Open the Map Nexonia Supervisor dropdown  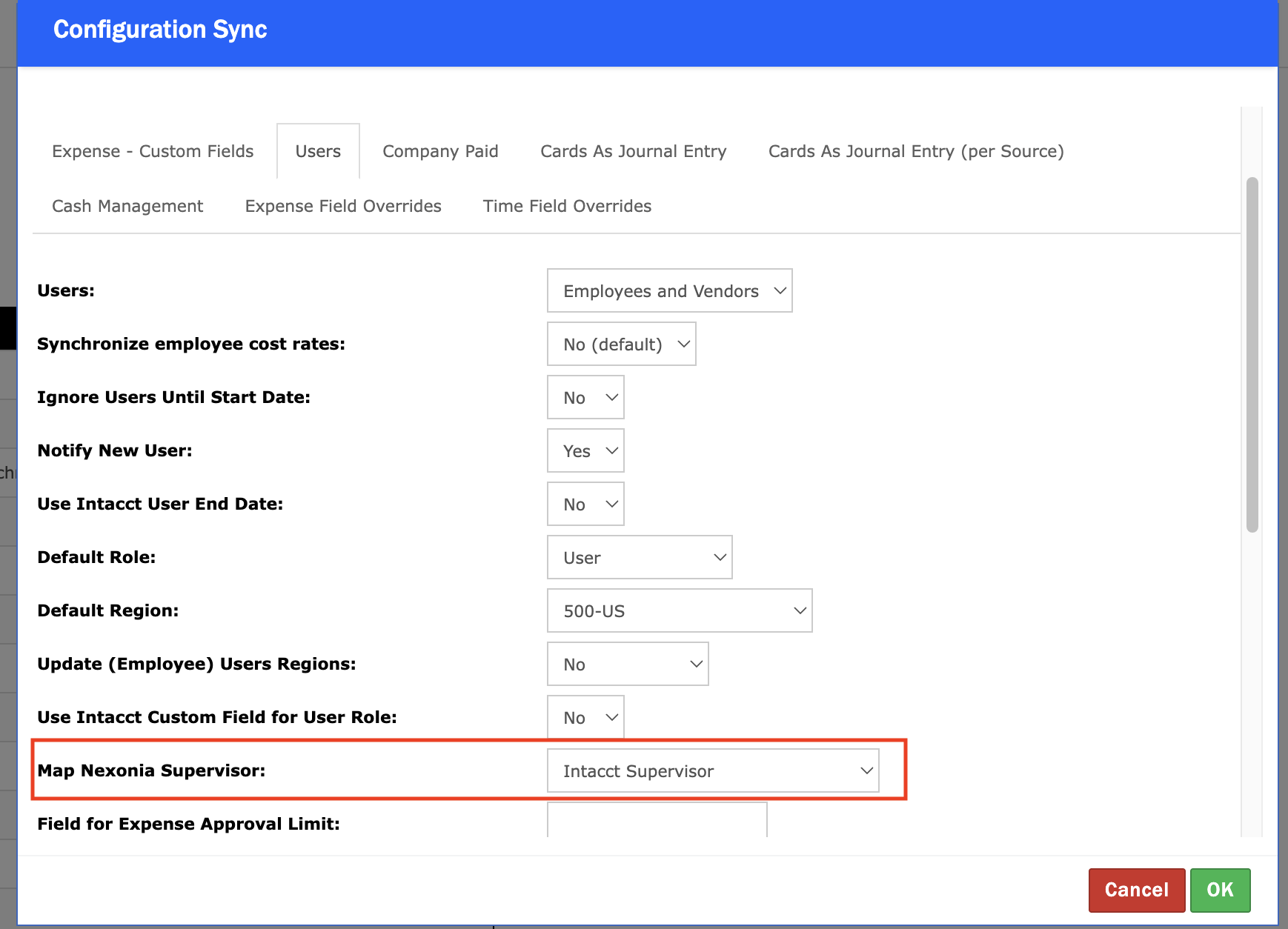713,770
